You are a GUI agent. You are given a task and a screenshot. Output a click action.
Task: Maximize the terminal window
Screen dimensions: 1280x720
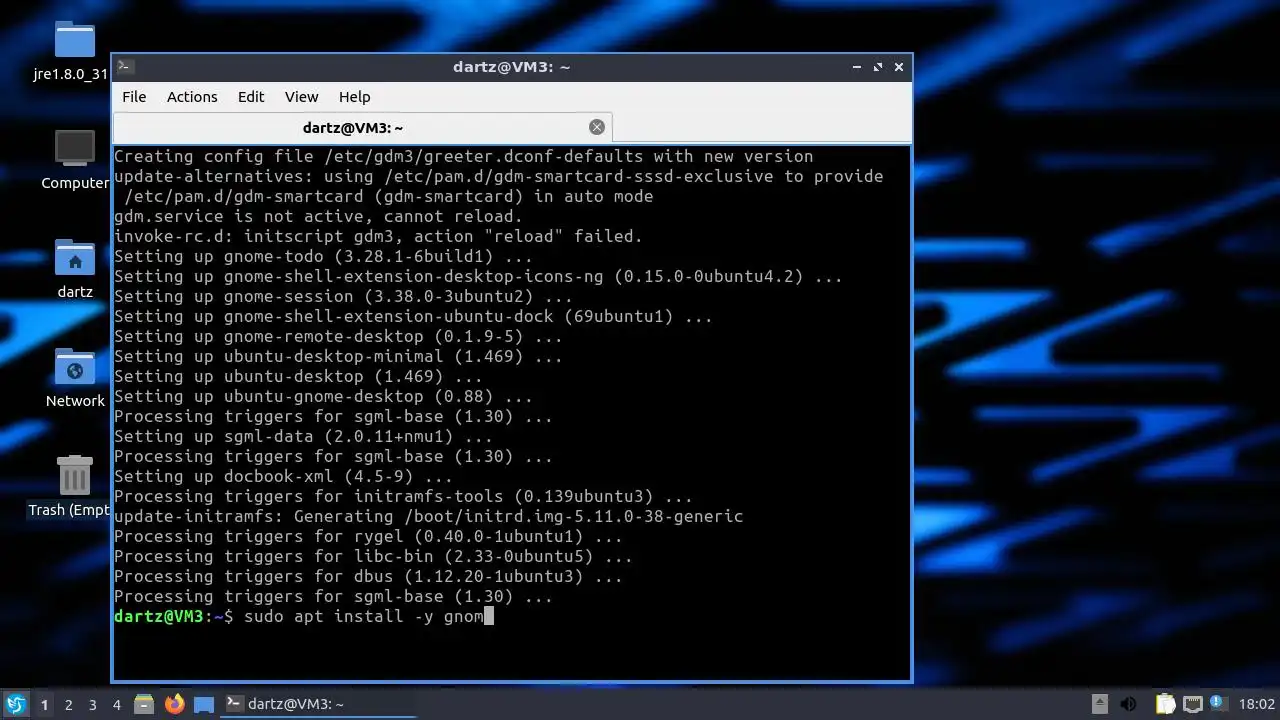point(878,67)
